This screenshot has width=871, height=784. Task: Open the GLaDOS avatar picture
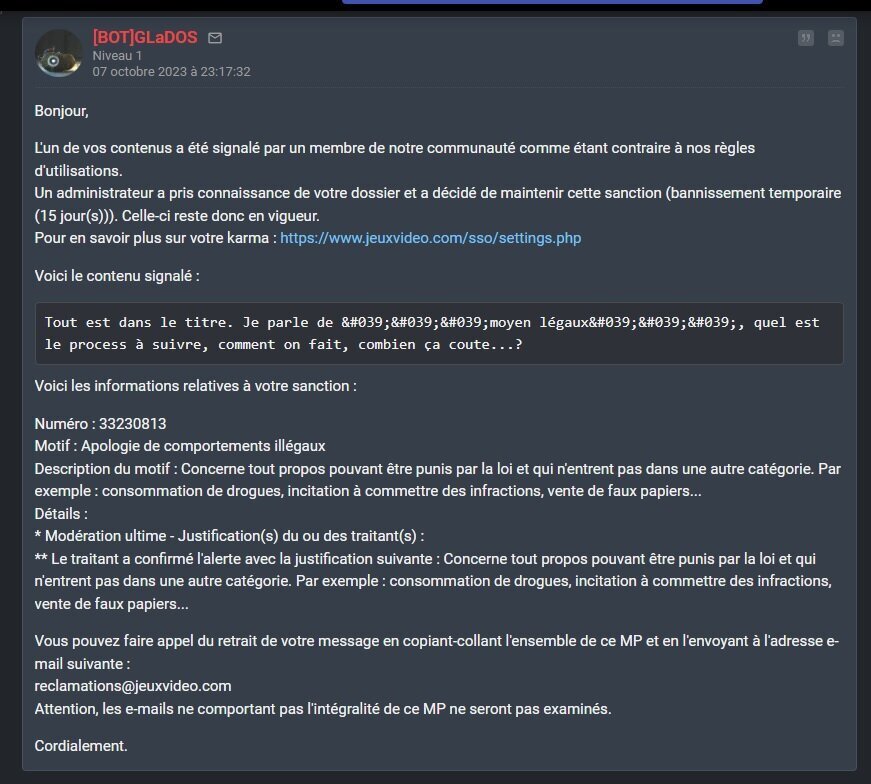[59, 53]
